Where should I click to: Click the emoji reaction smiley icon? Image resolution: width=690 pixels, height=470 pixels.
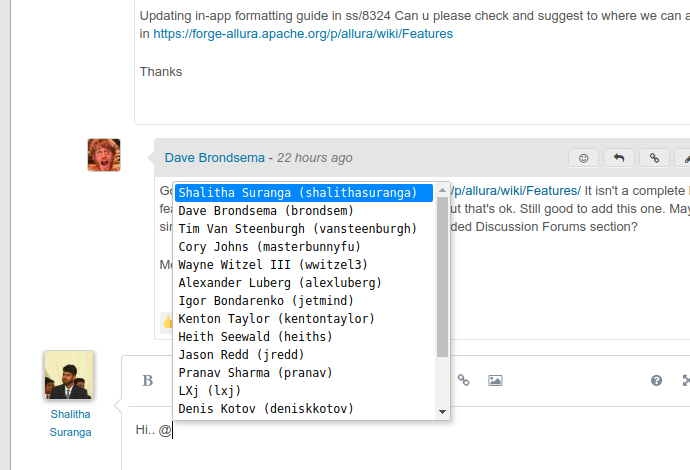coord(583,157)
